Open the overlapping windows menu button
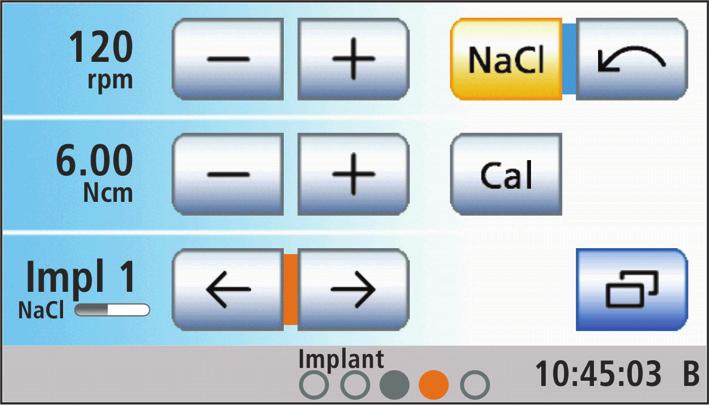 632,289
